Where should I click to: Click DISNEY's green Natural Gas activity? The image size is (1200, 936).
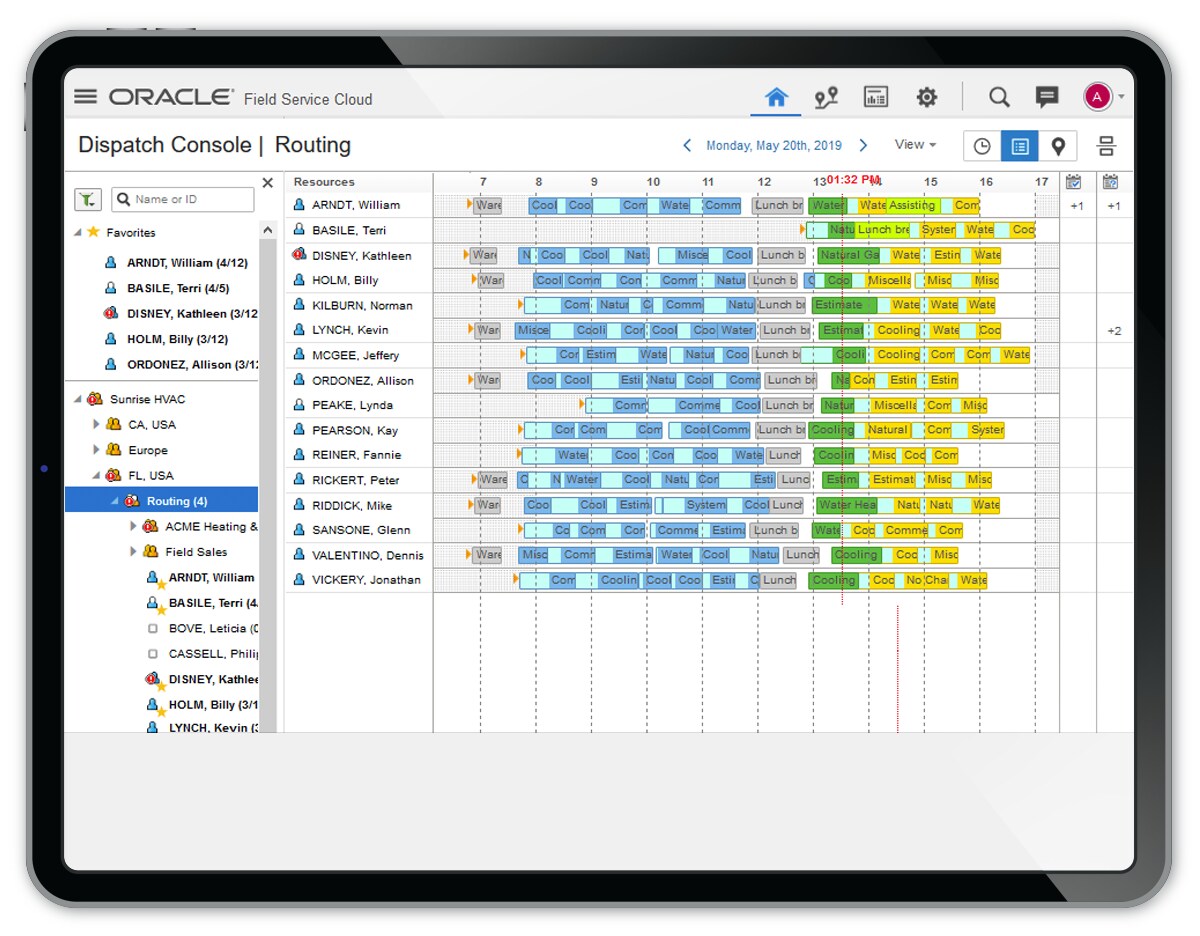[x=848, y=255]
